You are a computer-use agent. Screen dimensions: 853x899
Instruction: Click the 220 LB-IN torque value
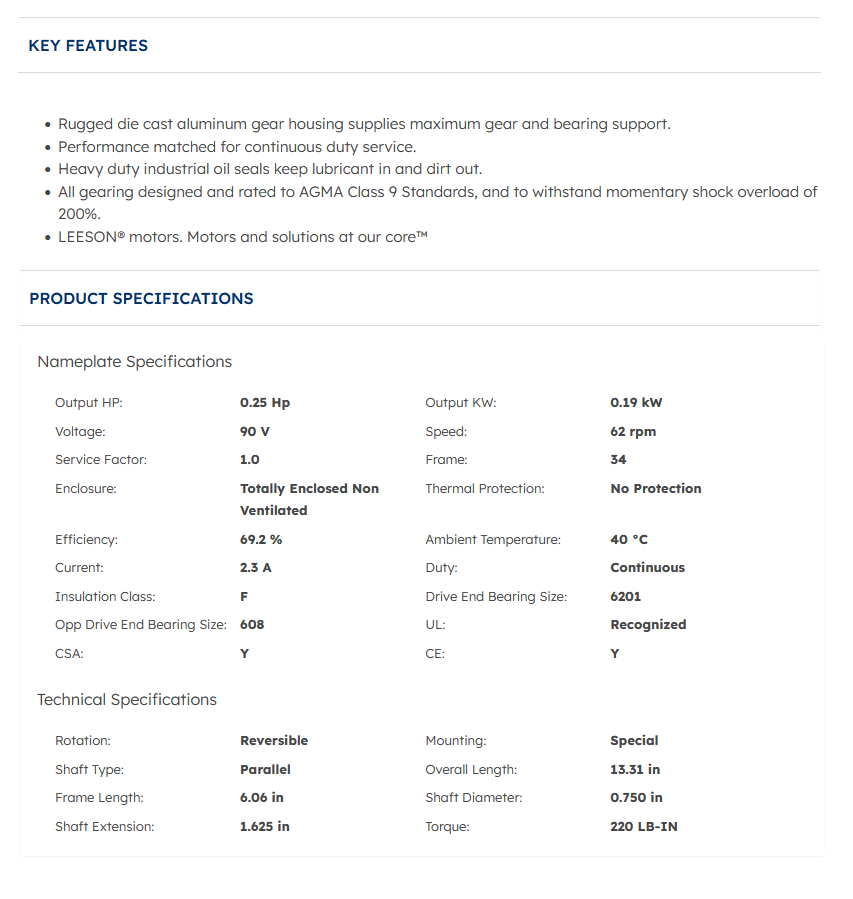click(x=643, y=827)
